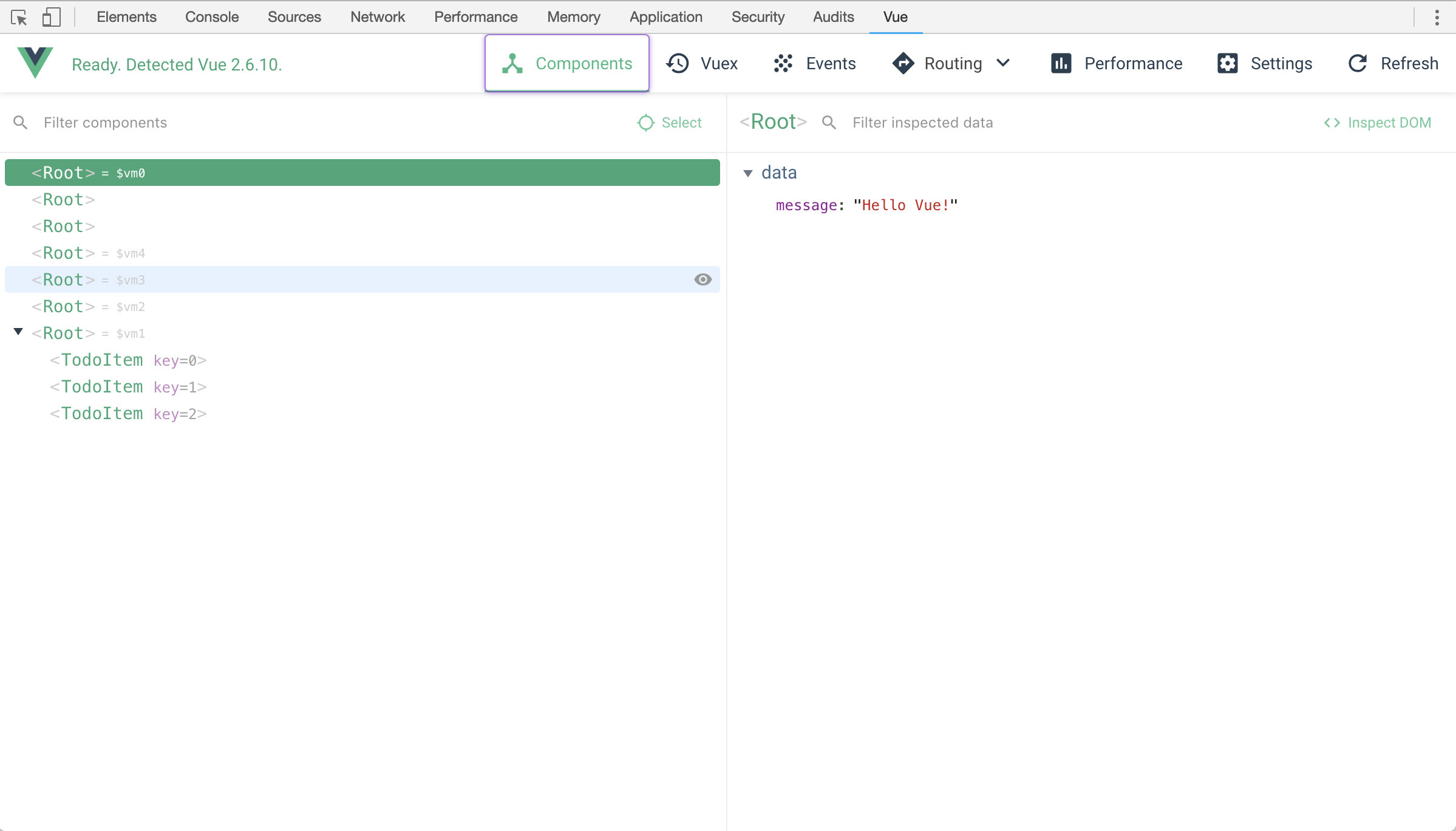Select the Root $vm4 row

pos(362,253)
